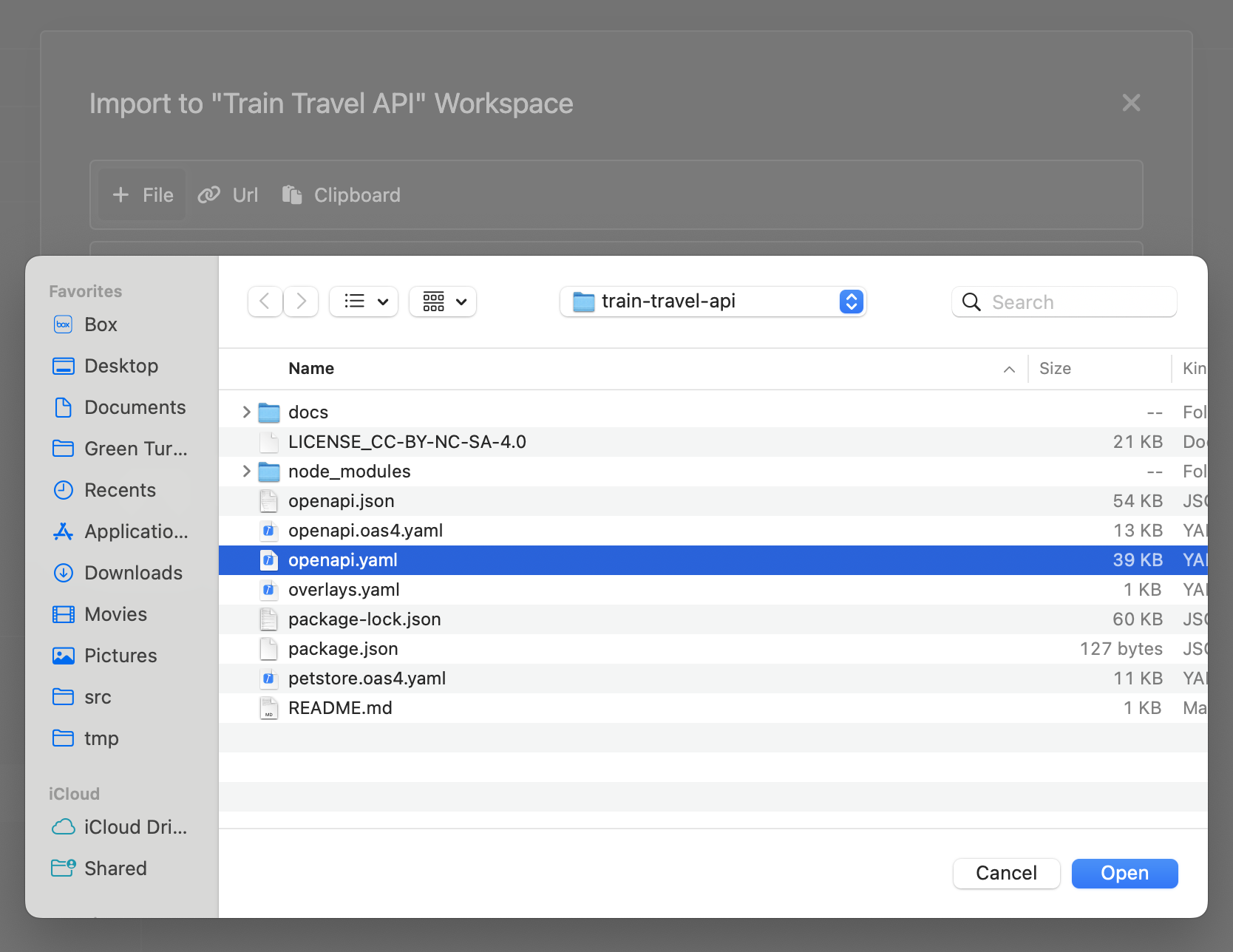This screenshot has height=952, width=1233.
Task: Click the forward navigation arrow
Action: tap(301, 302)
